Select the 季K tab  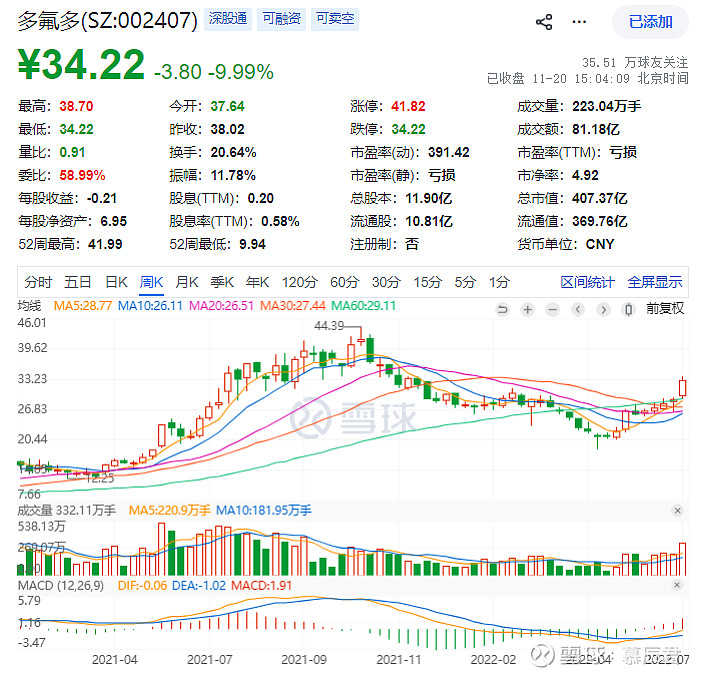pyautogui.click(x=222, y=283)
